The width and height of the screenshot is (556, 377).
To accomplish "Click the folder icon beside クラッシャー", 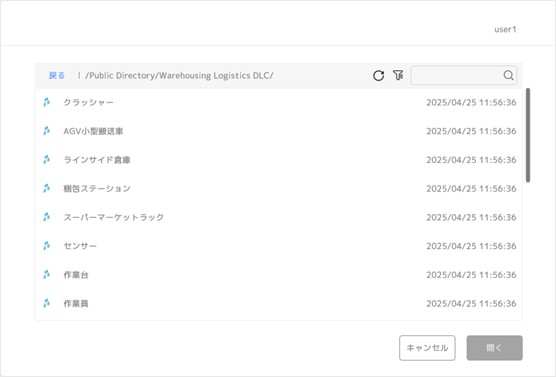I will click(x=46, y=102).
